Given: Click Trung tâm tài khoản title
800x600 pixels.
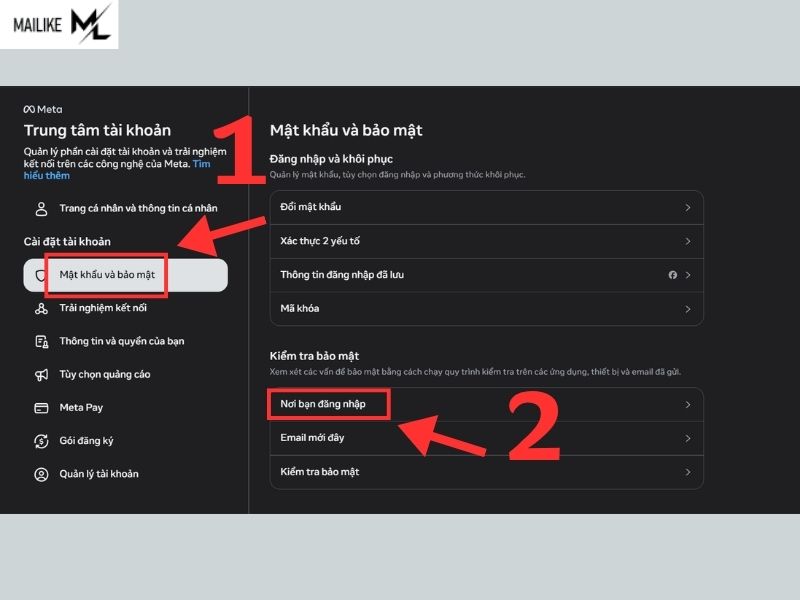Looking at the screenshot, I should (97, 131).
